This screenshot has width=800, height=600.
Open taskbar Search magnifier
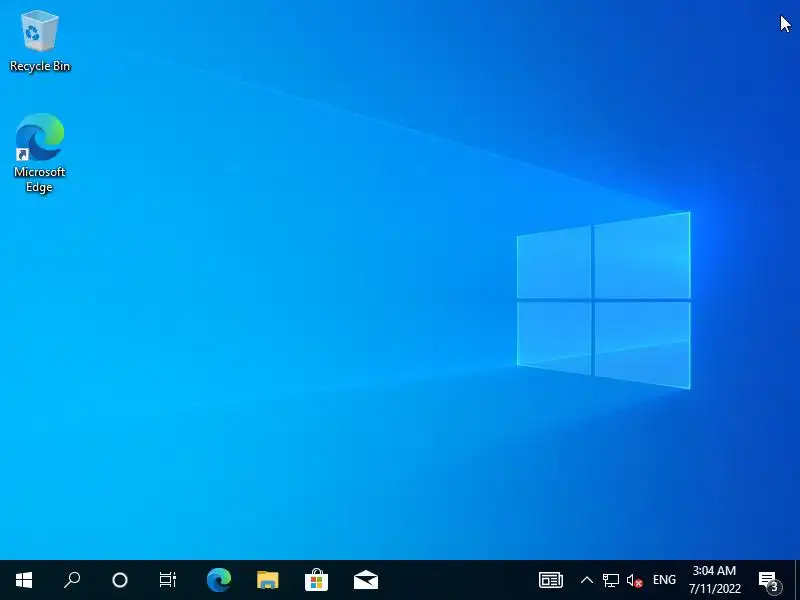click(72, 580)
